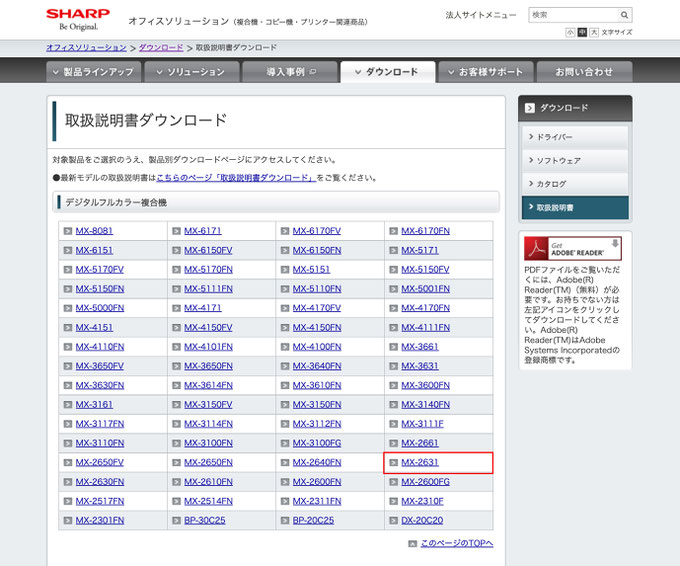
Task: Open the MX-2610FN manual link
Action: [208, 482]
